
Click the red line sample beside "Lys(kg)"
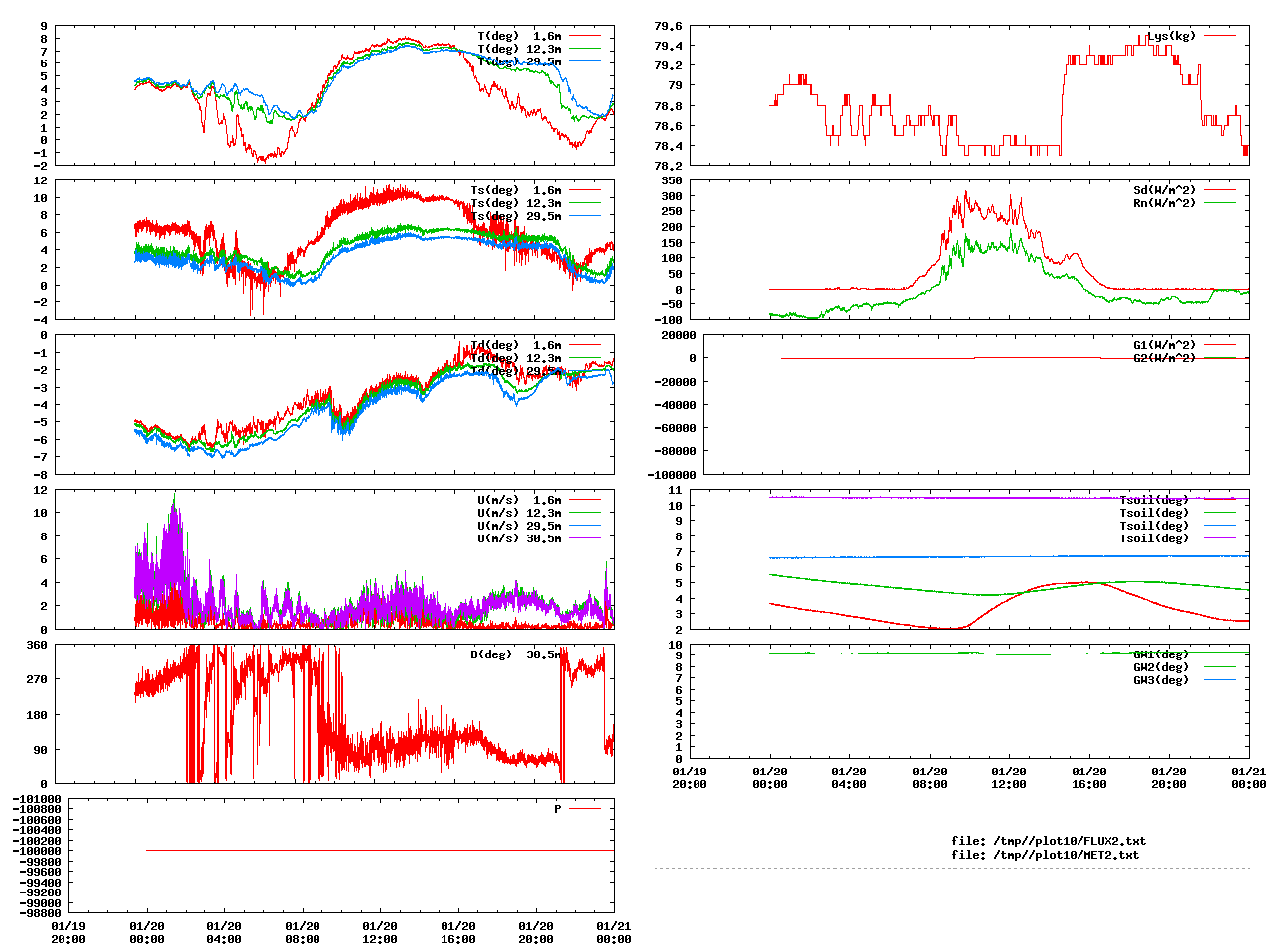tap(1219, 36)
